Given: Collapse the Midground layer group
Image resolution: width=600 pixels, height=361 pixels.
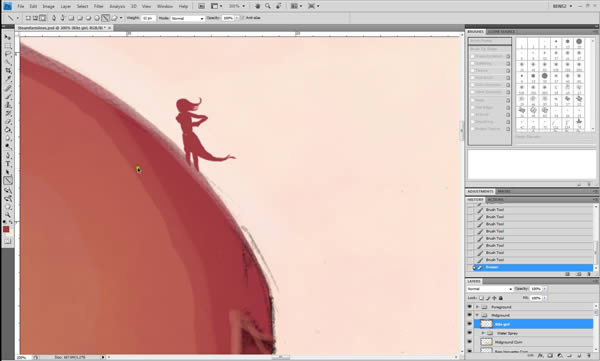Looking at the screenshot, I should (x=477, y=315).
